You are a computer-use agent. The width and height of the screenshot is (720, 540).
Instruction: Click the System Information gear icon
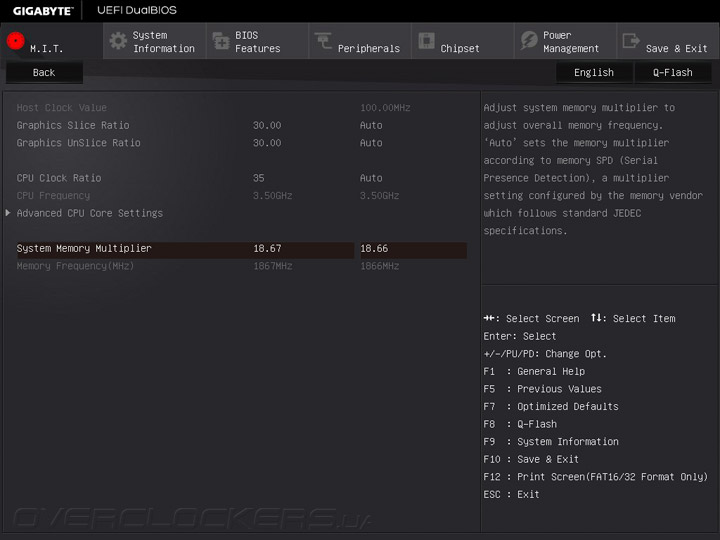(x=118, y=41)
